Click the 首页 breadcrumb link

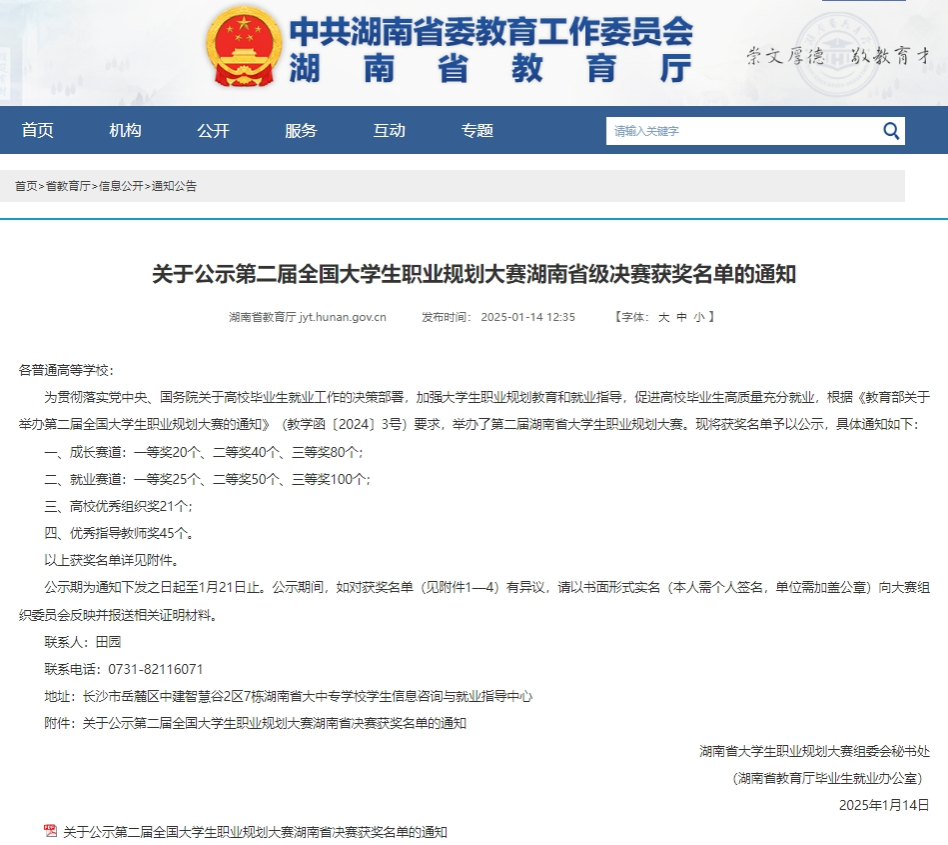(x=26, y=186)
